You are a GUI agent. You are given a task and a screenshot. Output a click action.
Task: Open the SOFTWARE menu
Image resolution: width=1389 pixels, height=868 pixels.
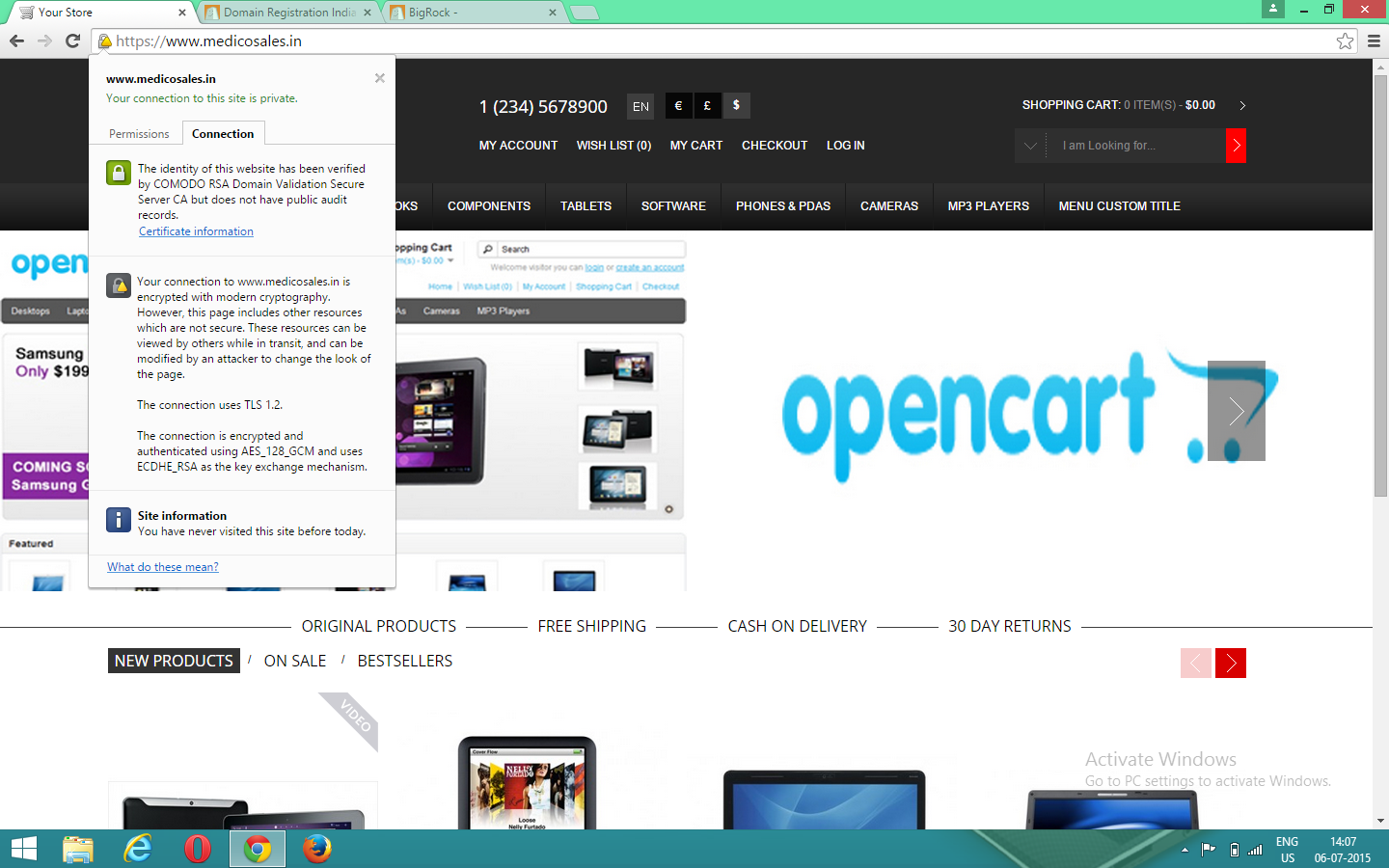tap(673, 206)
